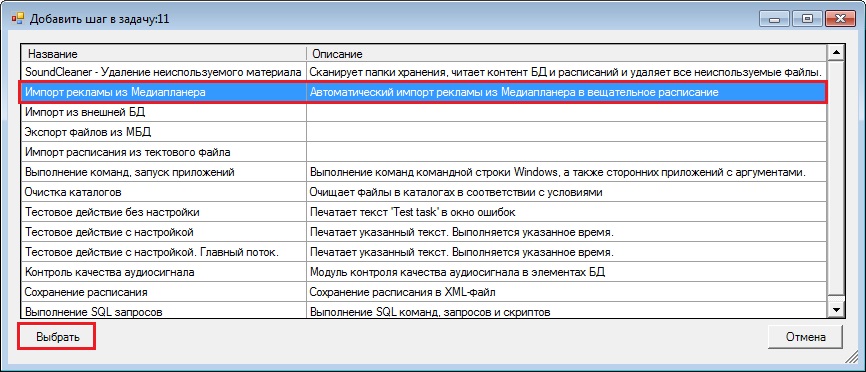The height and width of the screenshot is (372, 866).
Task: Pick Контроль качества аудиосигнала row
Action: tap(424, 272)
